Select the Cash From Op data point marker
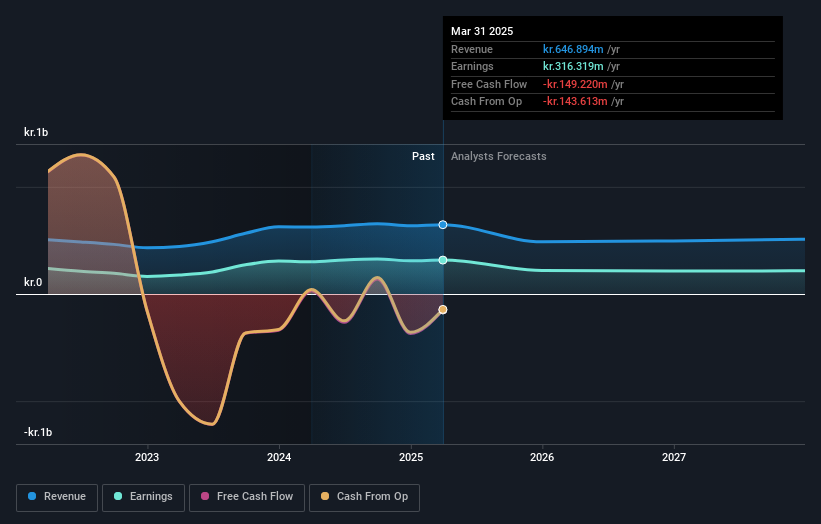Screen dimensions: 821x524 443,310
